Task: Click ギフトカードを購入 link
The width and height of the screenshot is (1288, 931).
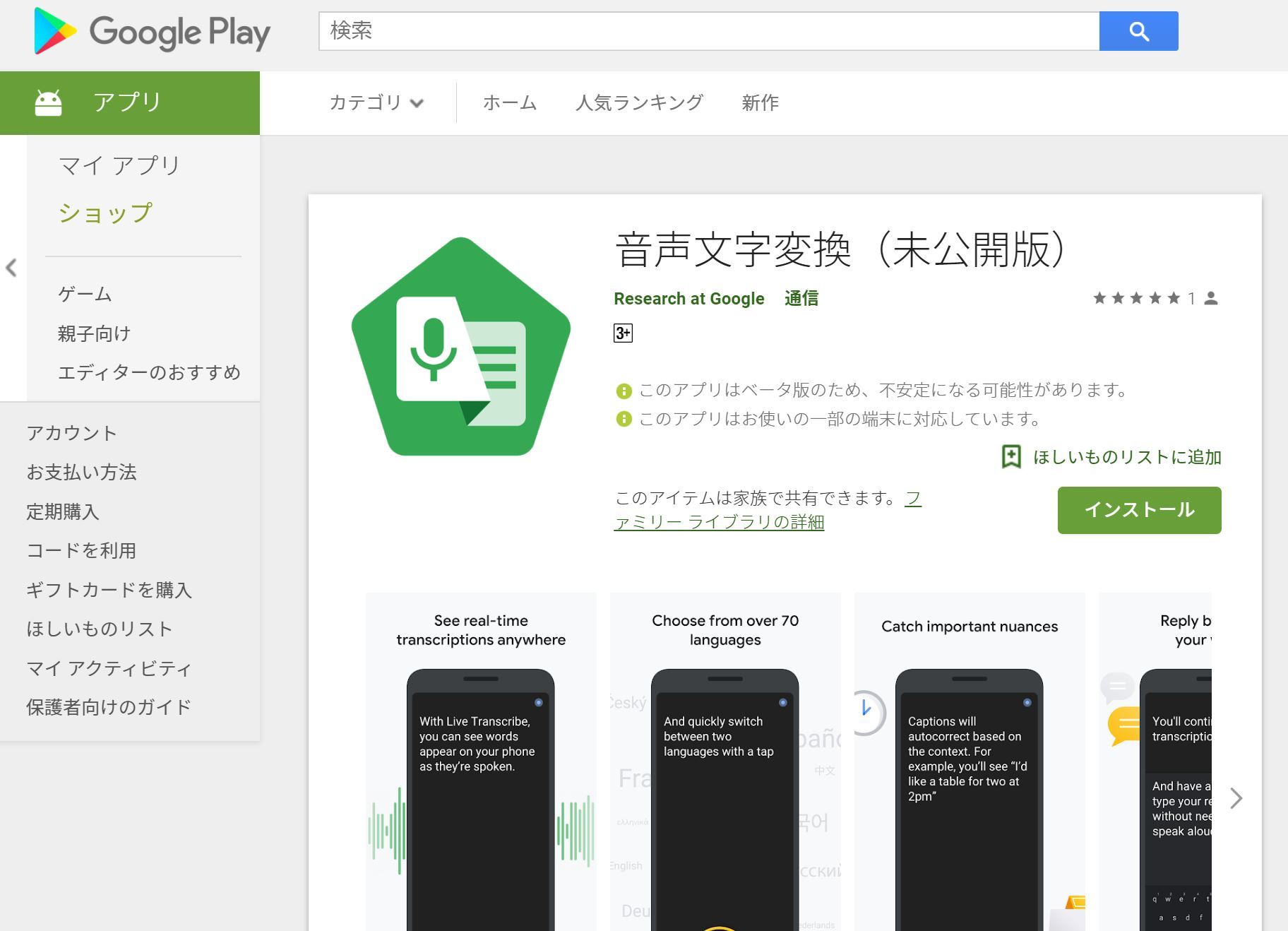Action: 109,590
